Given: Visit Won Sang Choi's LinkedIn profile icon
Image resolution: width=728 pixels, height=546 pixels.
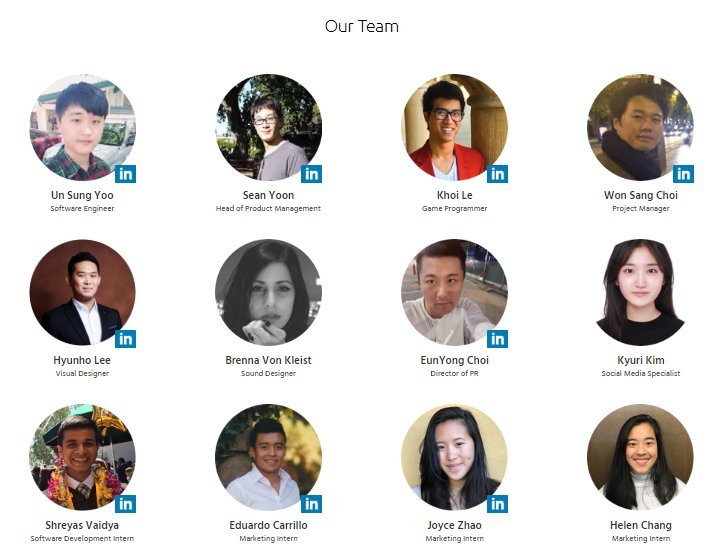Looking at the screenshot, I should point(683,174).
